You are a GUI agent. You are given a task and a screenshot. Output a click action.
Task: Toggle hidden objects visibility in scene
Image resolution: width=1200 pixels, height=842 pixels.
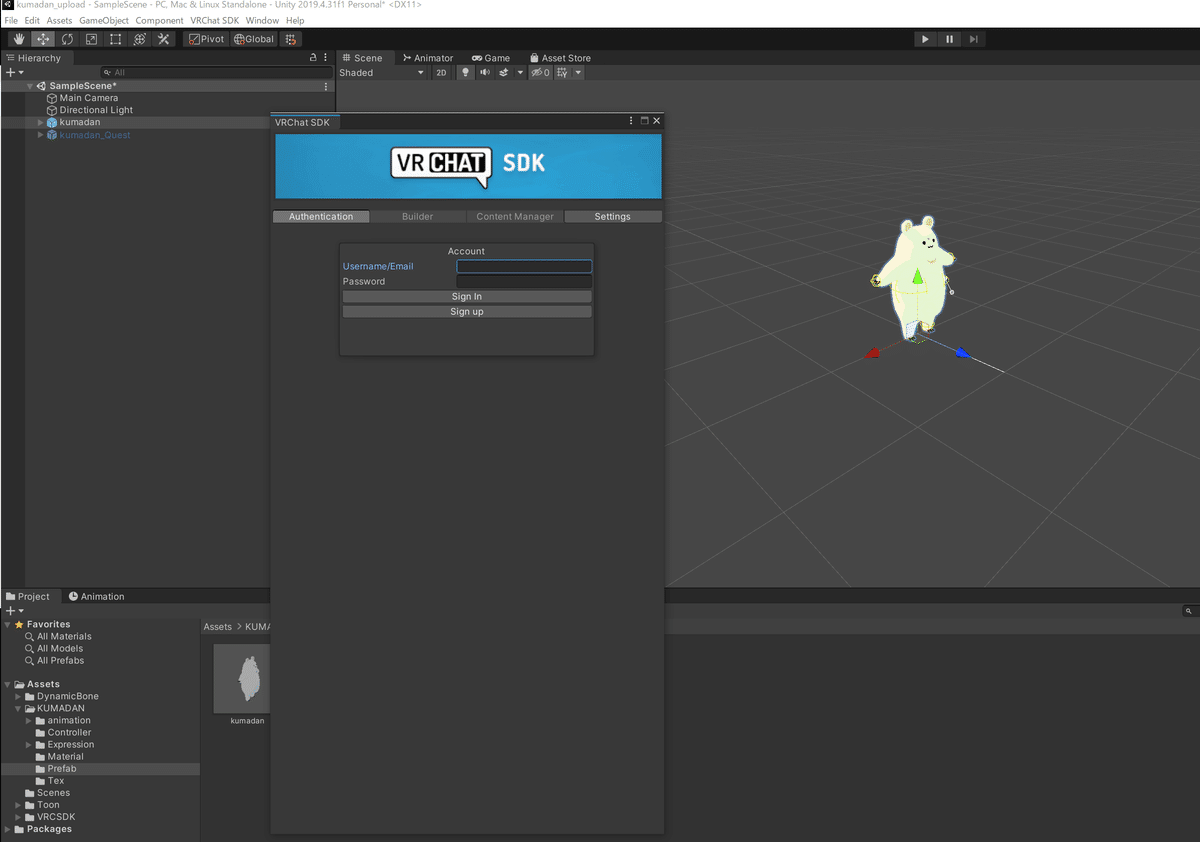tap(540, 73)
